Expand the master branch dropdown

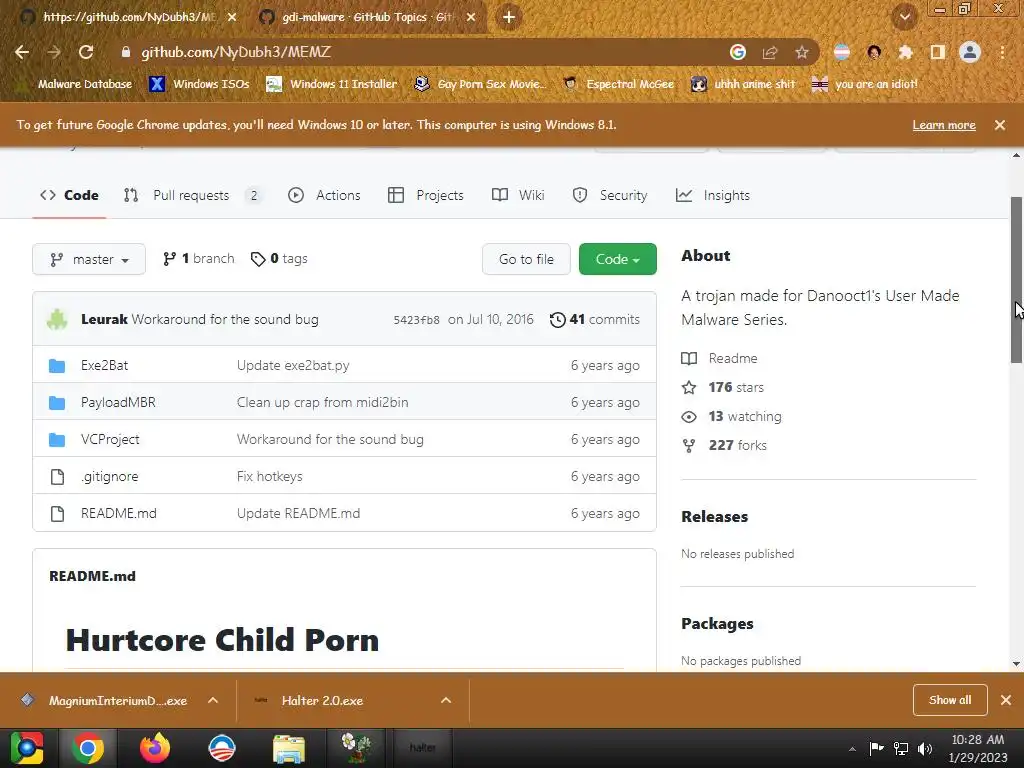(x=89, y=259)
